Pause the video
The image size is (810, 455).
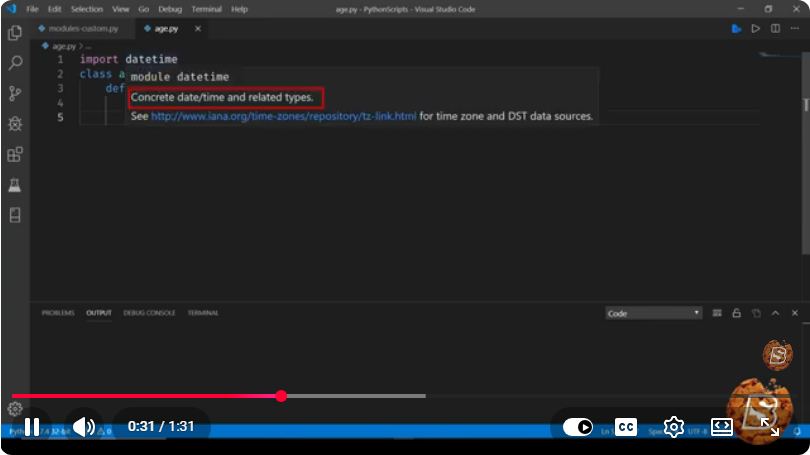(32, 427)
